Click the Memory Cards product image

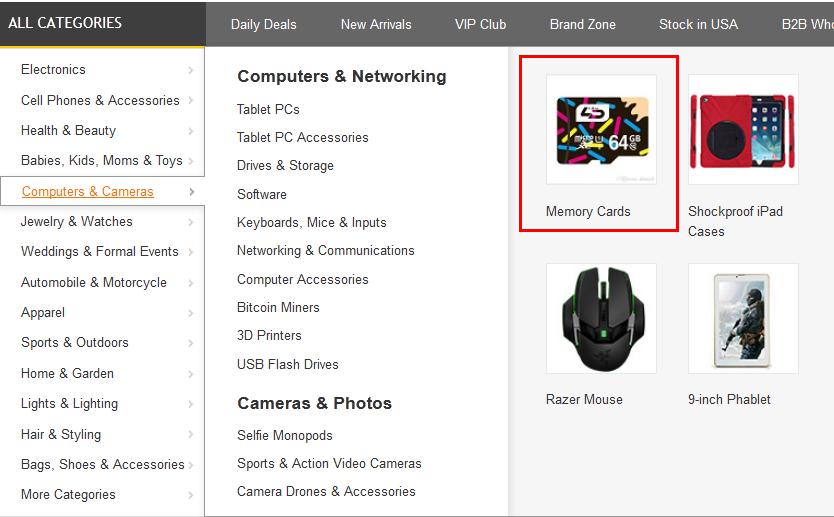click(x=601, y=129)
